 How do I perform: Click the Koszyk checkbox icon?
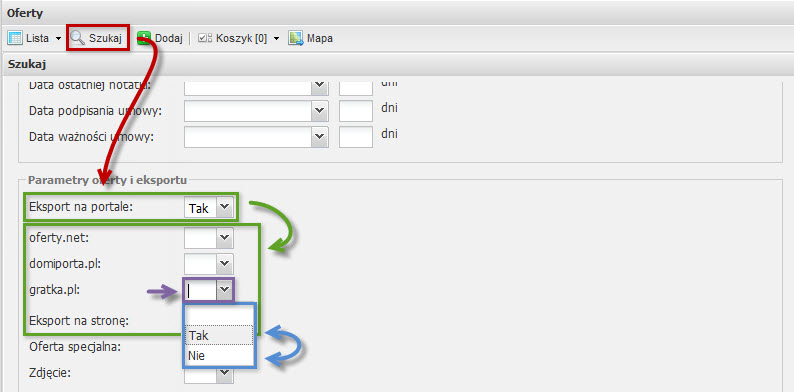pos(205,38)
